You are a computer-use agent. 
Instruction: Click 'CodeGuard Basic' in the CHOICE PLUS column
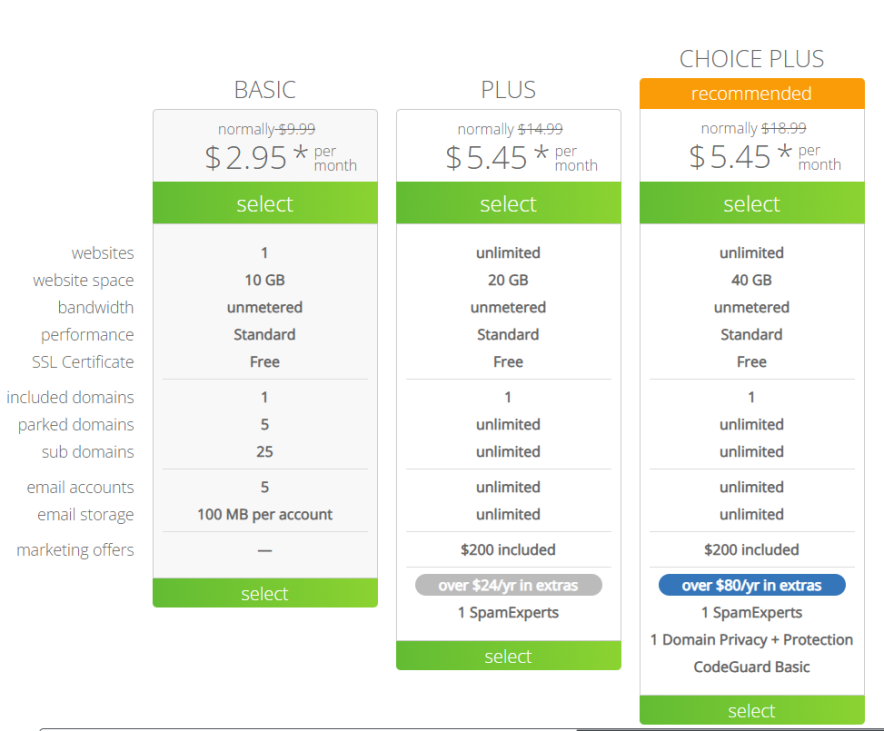pyautogui.click(x=751, y=667)
